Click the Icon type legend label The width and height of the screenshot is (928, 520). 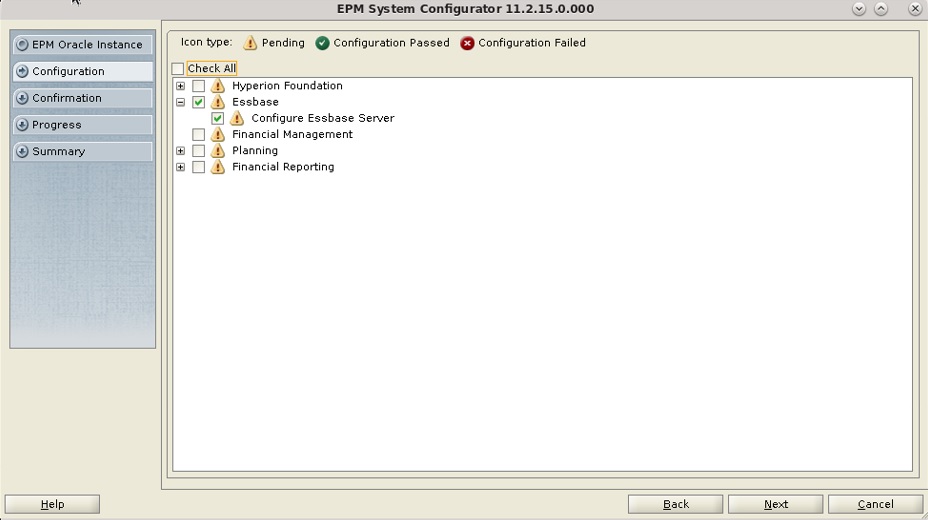(207, 42)
